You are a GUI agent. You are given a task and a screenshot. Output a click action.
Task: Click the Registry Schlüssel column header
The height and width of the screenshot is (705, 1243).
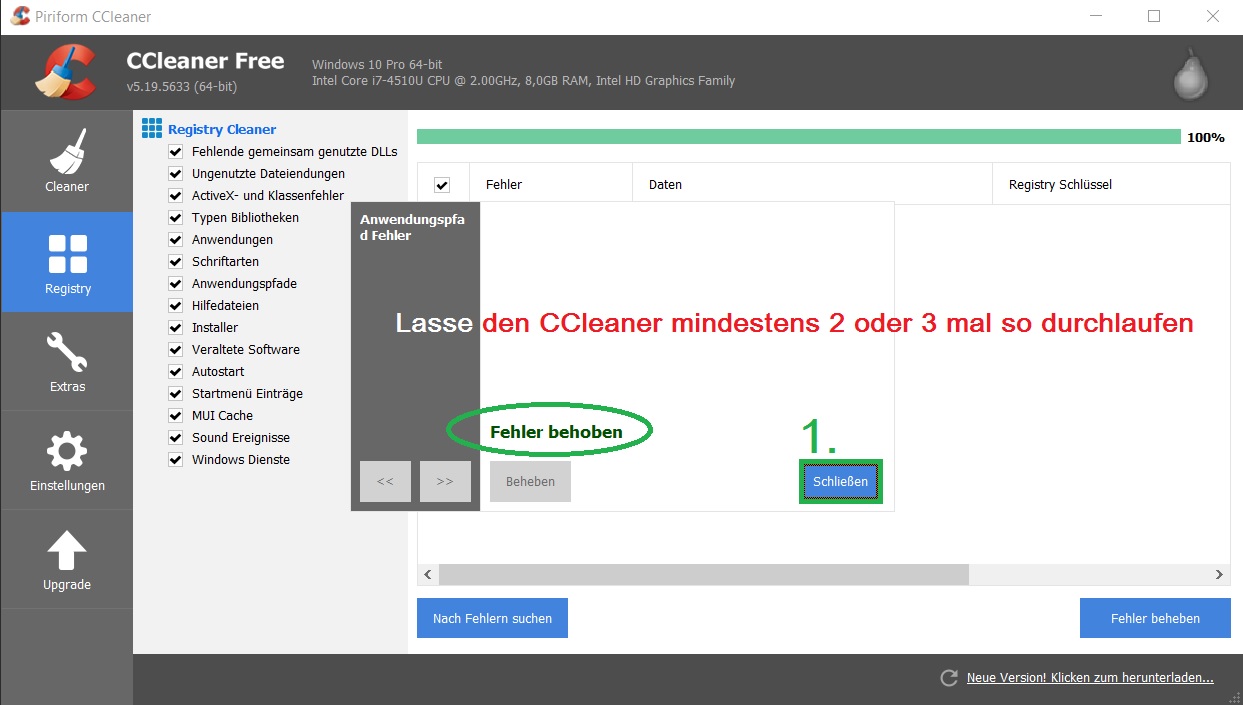tap(1111, 184)
